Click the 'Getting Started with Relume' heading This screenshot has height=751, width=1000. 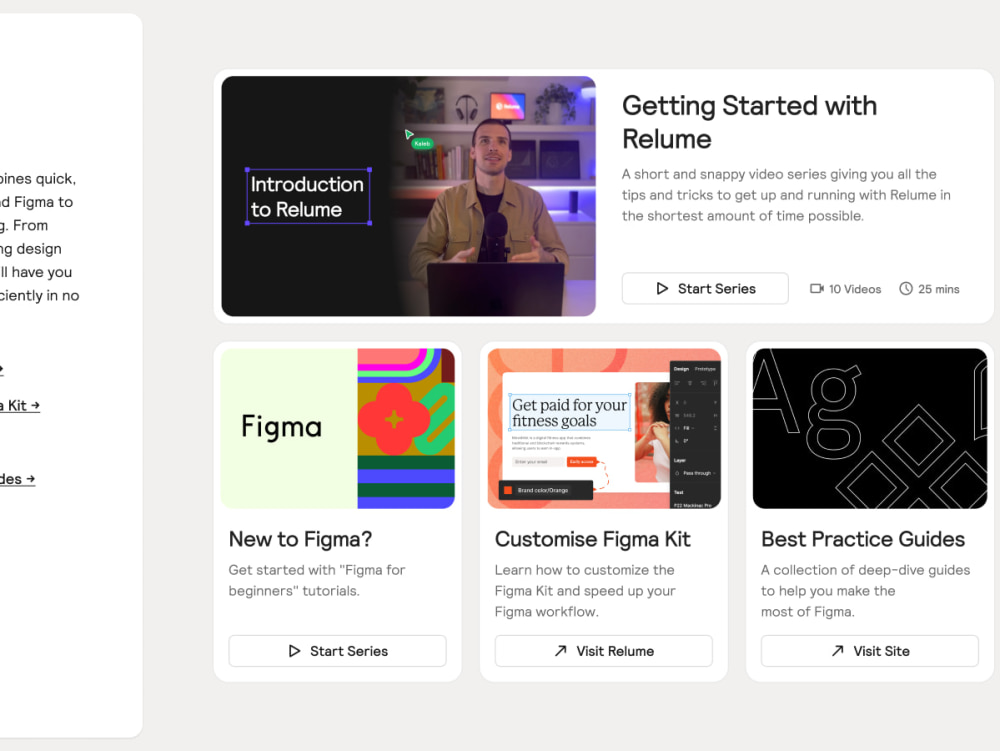(749, 122)
